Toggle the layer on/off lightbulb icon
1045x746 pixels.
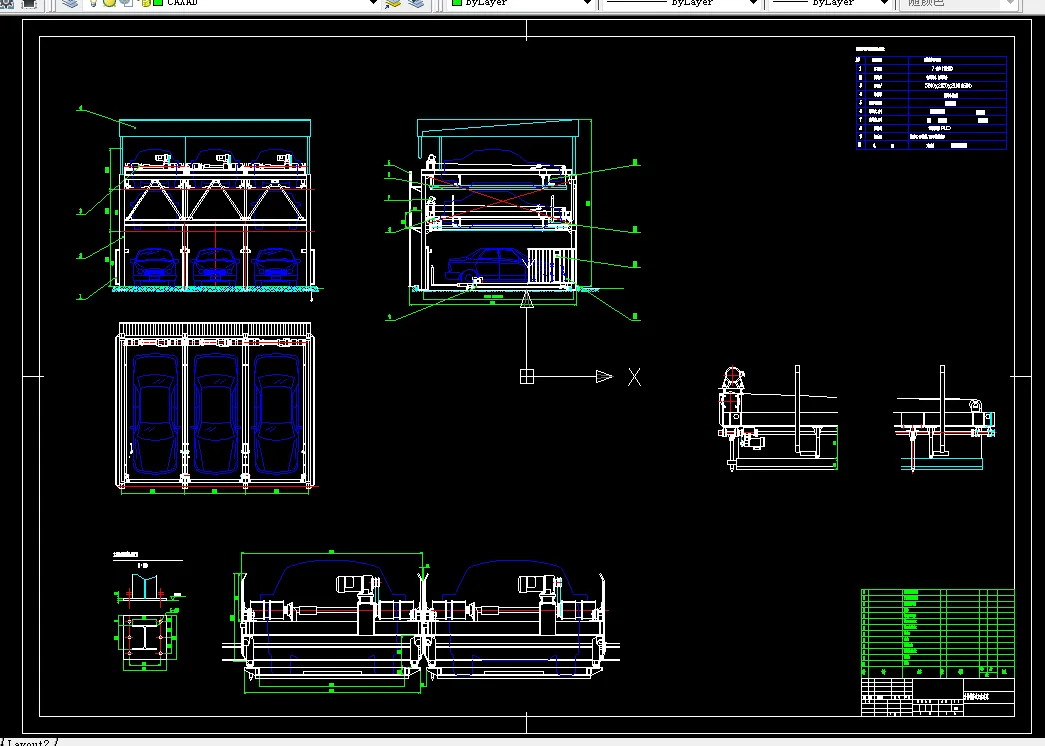coord(94,3)
